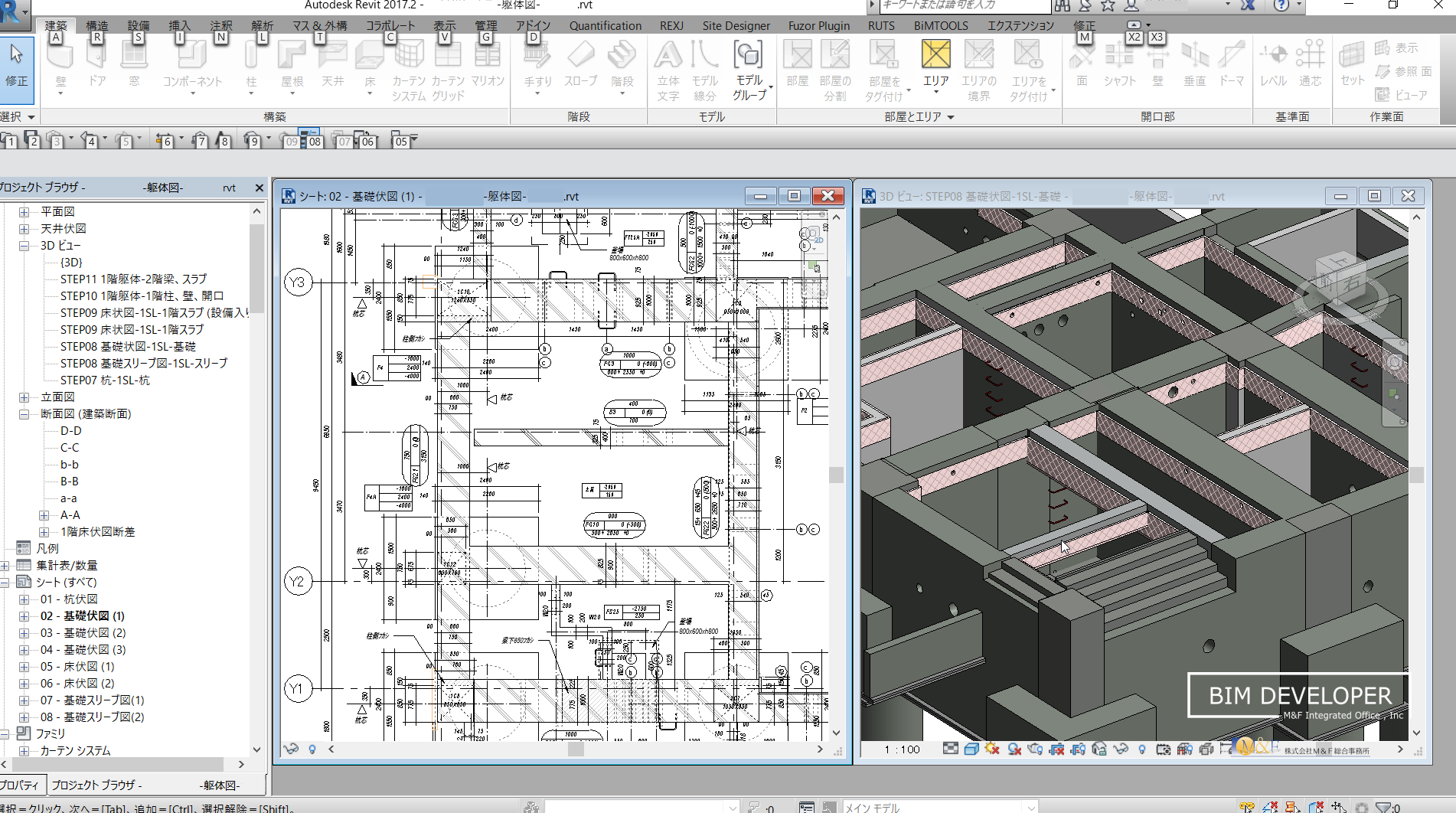The image size is (1456, 813).
Task: Activate the エリア area tool
Action: (x=935, y=67)
